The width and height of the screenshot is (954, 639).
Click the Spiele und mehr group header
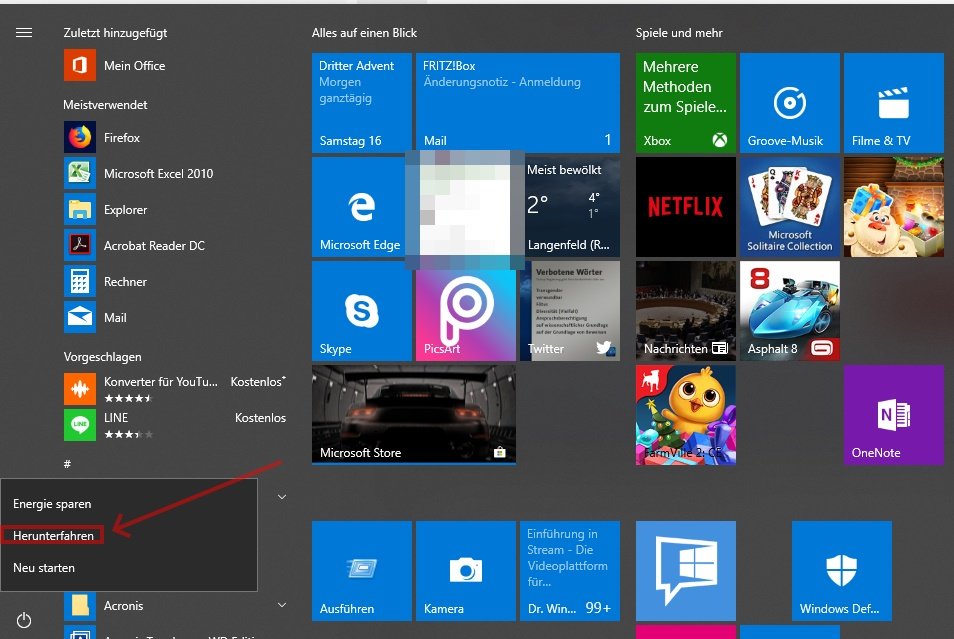679,33
